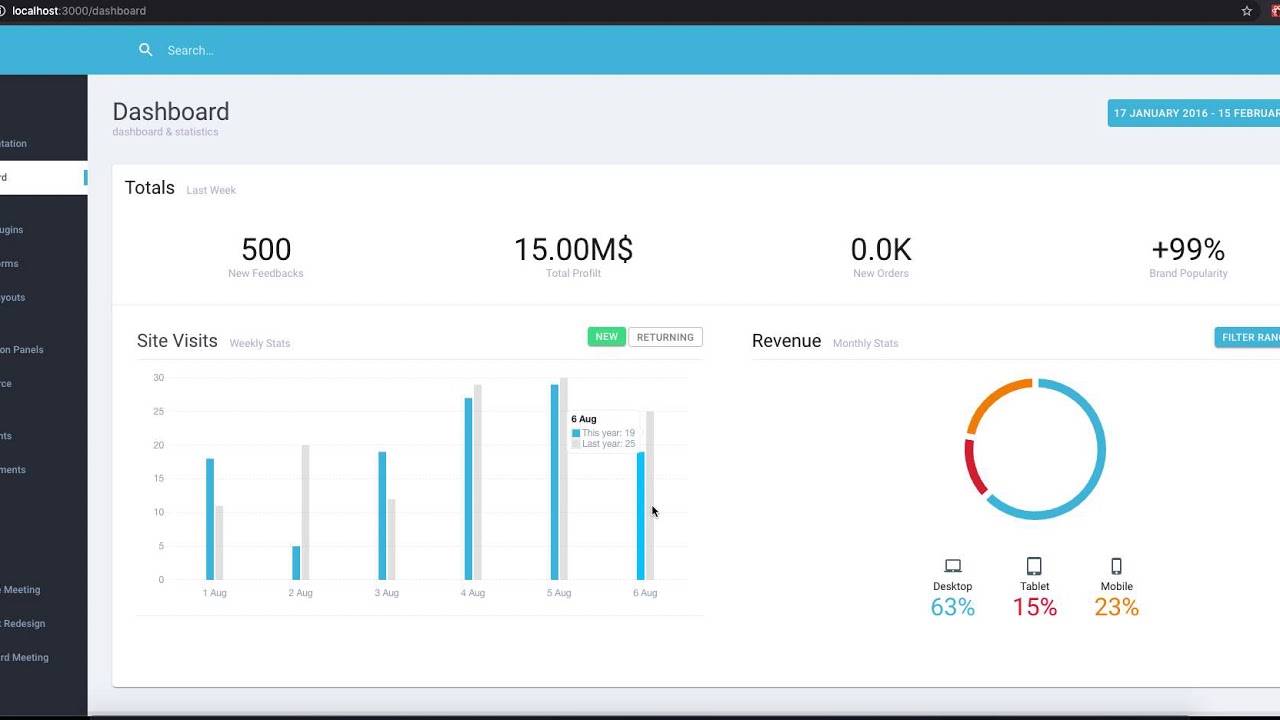Screen dimensions: 1280x720
Task: Click the orange segment of the revenue donut
Action: point(994,398)
